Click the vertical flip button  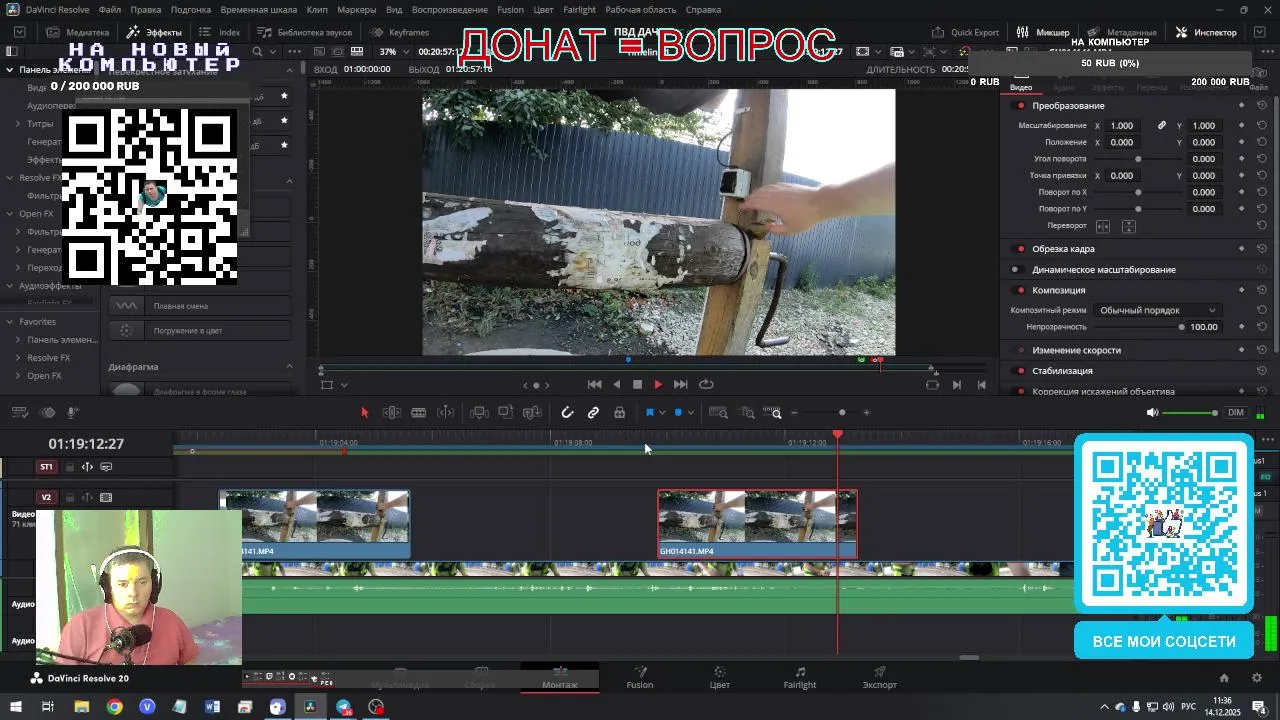(1129, 226)
